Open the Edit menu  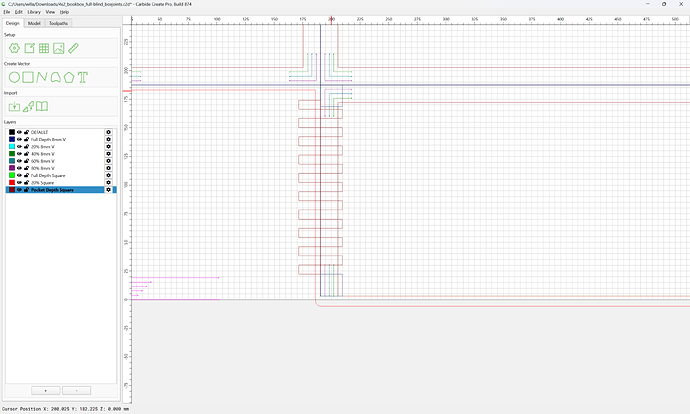[x=18, y=12]
